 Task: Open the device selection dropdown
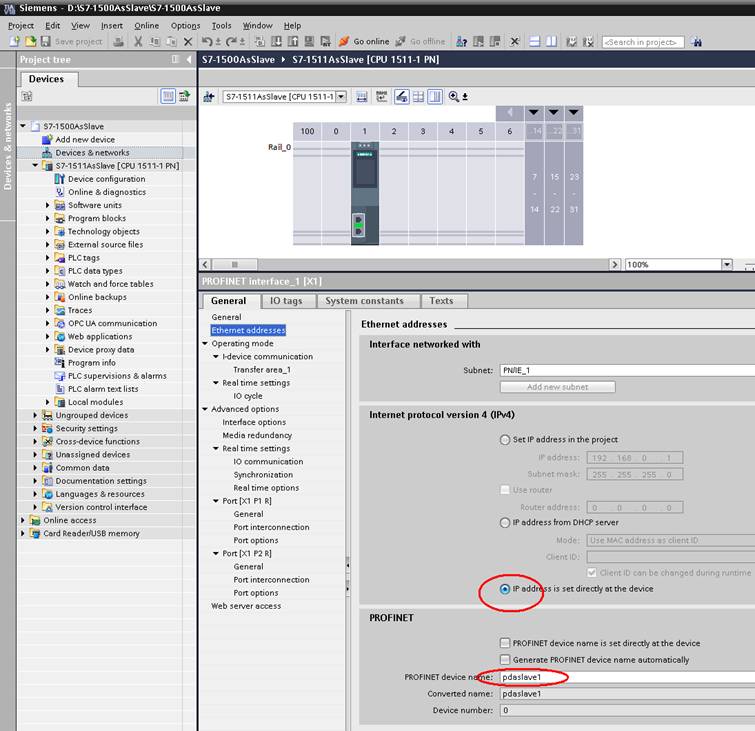(341, 96)
